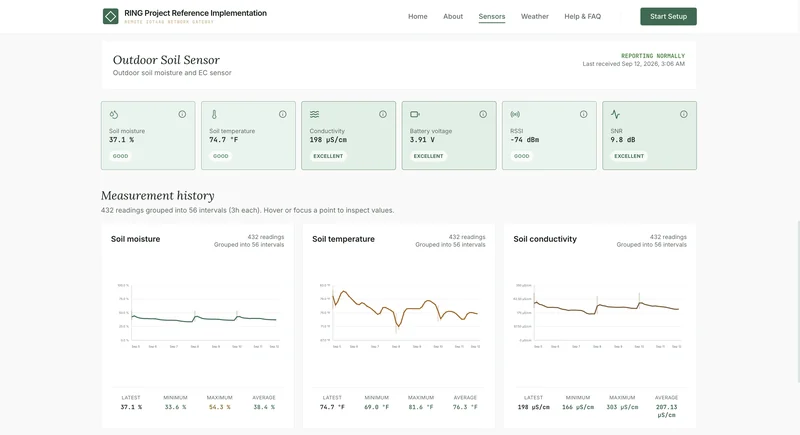The width and height of the screenshot is (800, 435).
Task: Click the Soil temperature chart line
Action: click(405, 309)
